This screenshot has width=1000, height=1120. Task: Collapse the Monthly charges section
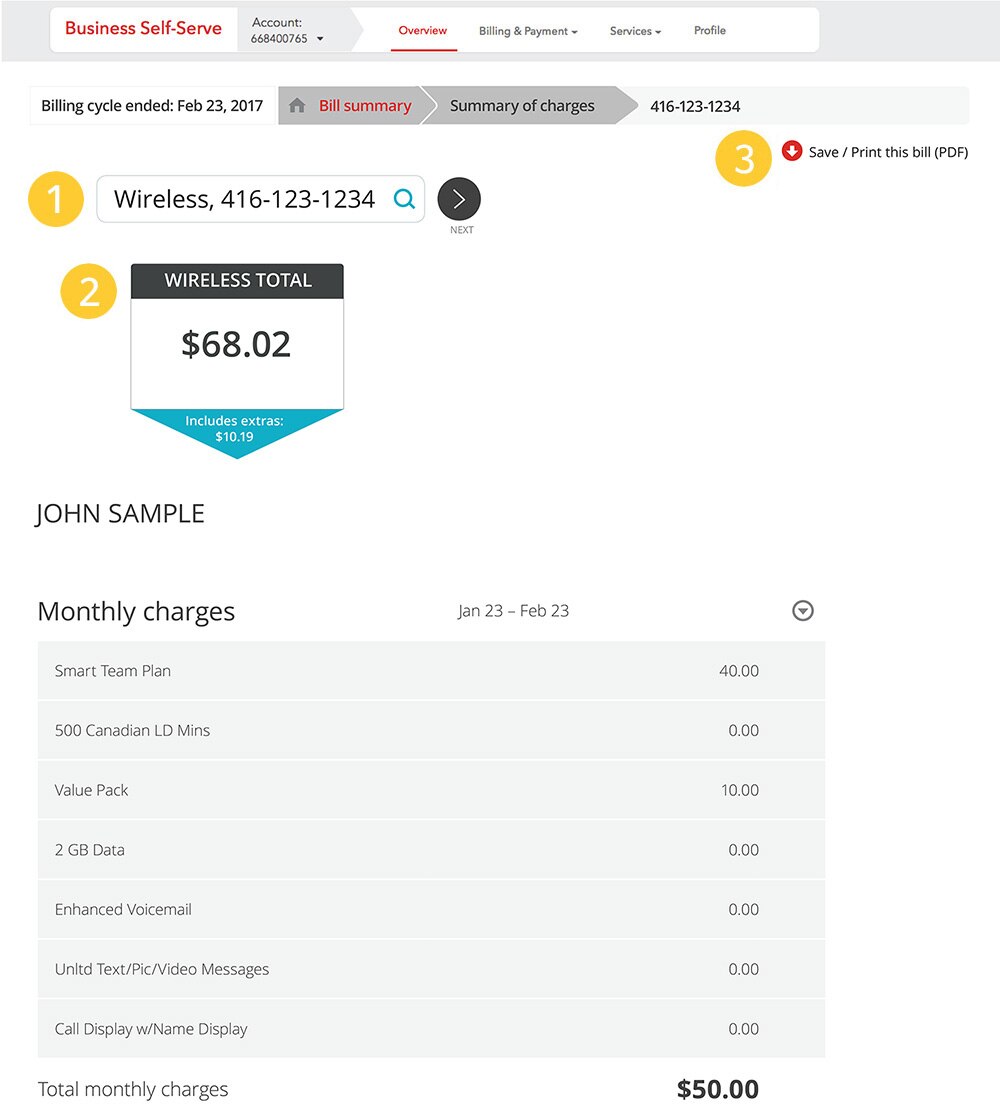coord(802,611)
